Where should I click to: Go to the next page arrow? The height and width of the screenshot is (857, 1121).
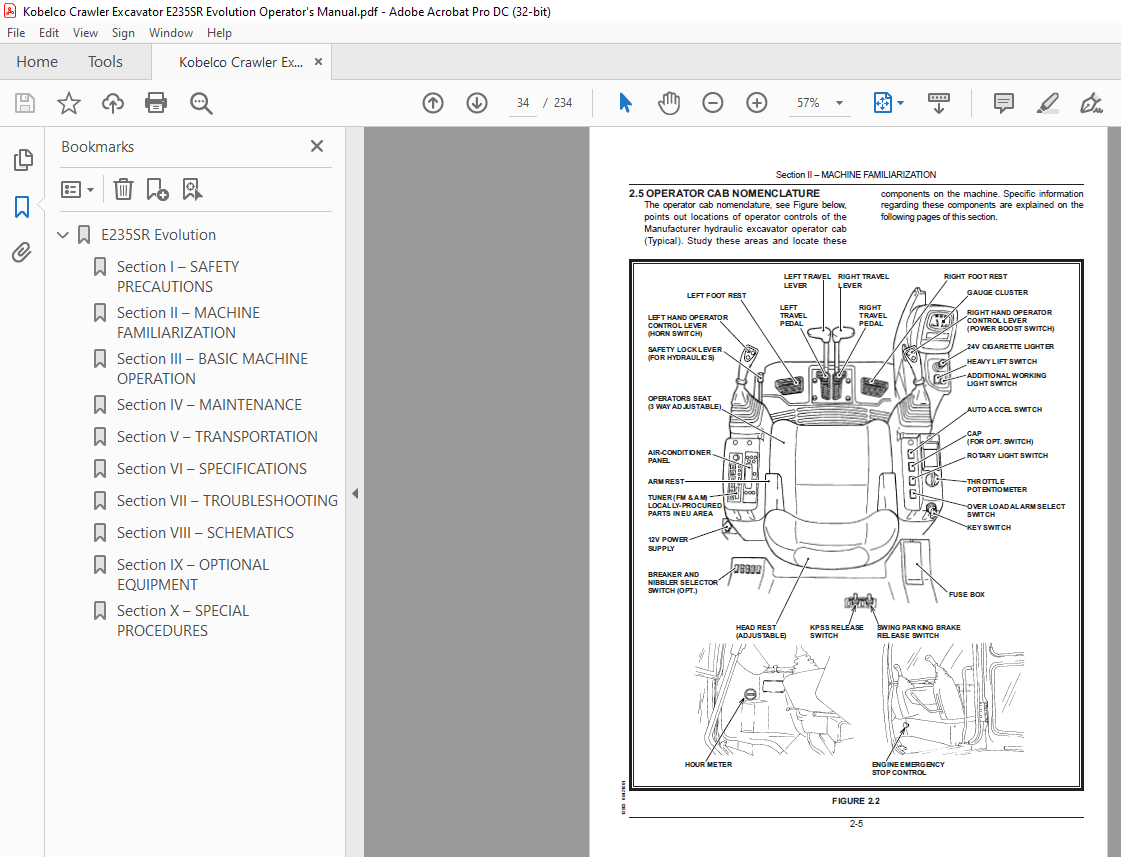tap(476, 103)
